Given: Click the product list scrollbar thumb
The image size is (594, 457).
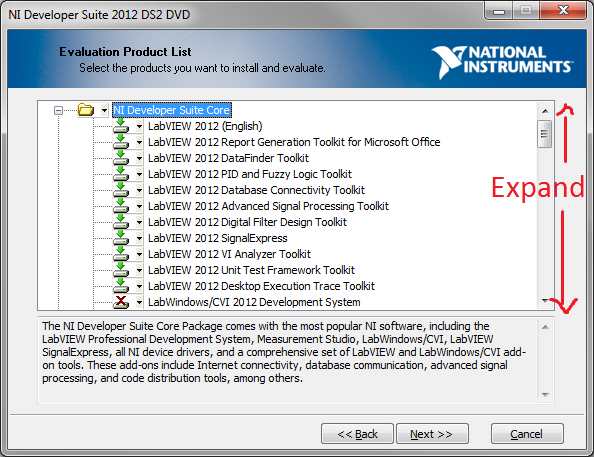Looking at the screenshot, I should [545, 134].
